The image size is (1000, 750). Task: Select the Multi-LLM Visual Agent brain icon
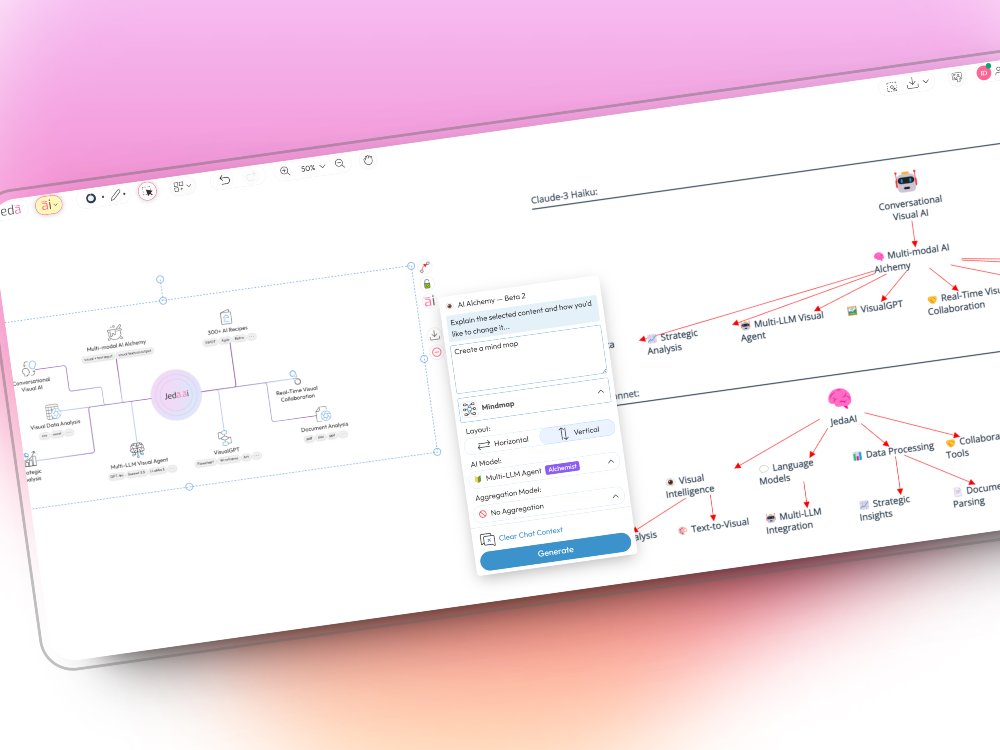click(136, 450)
